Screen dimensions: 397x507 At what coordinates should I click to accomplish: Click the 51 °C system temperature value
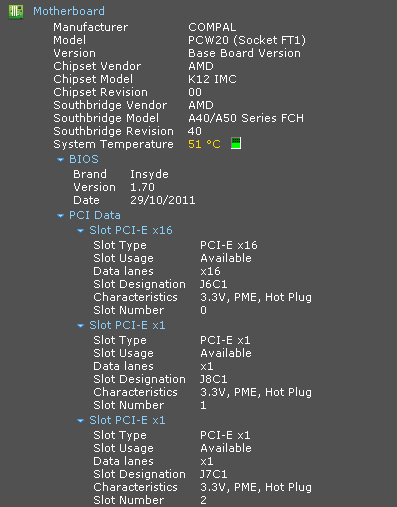pyautogui.click(x=204, y=144)
